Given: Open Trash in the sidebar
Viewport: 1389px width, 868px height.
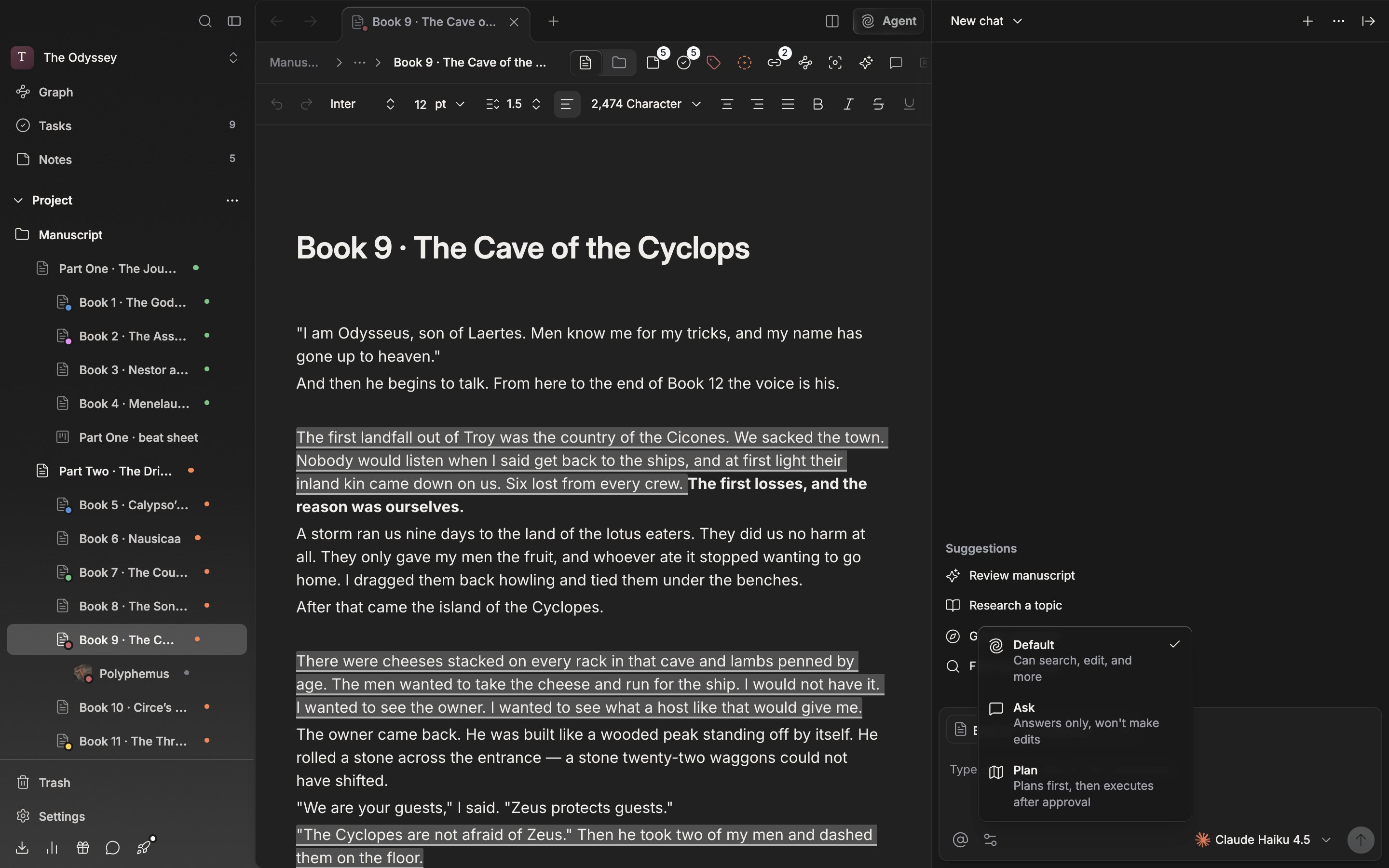Looking at the screenshot, I should [x=126, y=783].
